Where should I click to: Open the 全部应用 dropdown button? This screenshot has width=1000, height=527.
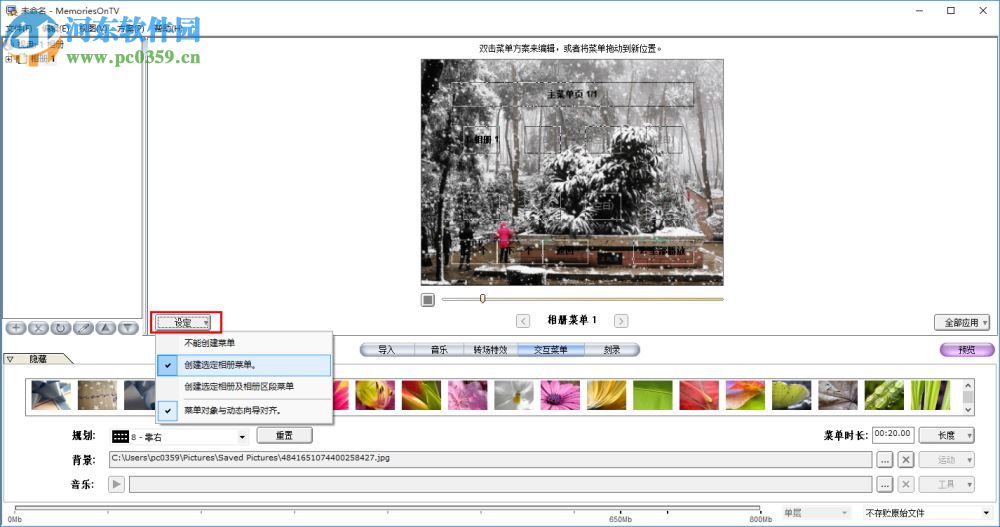[x=962, y=323]
